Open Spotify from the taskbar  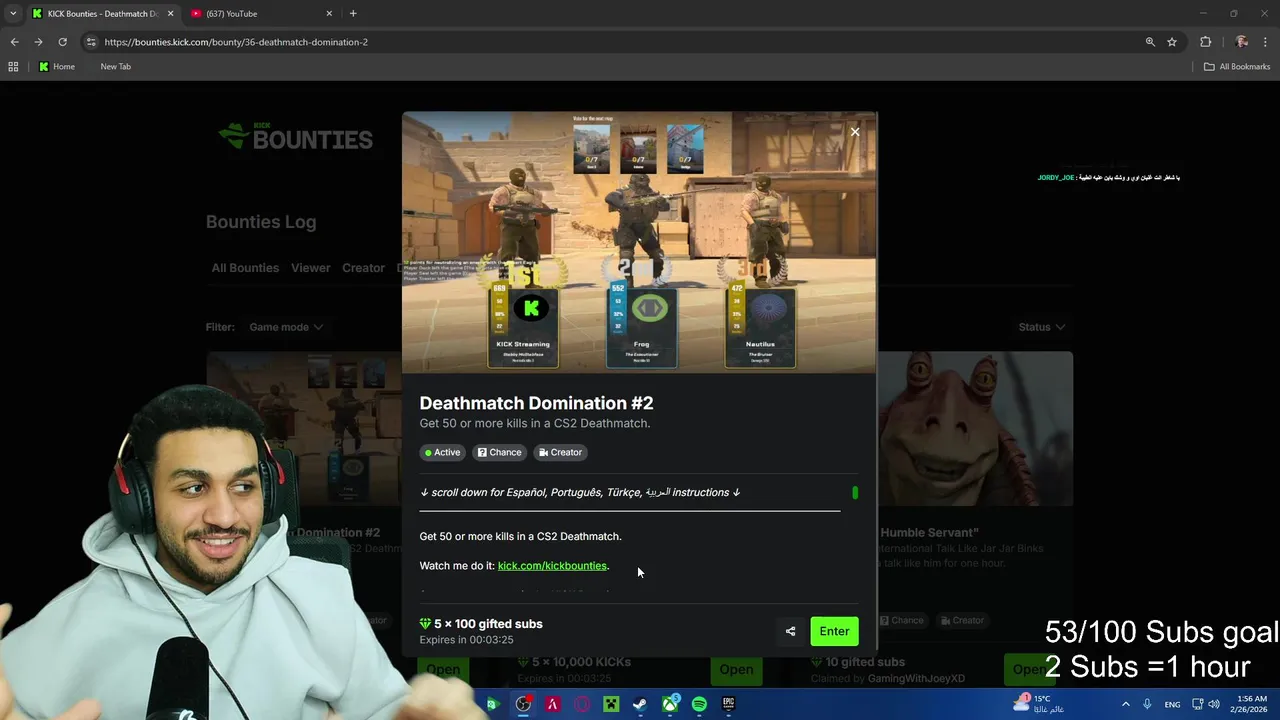(x=699, y=704)
